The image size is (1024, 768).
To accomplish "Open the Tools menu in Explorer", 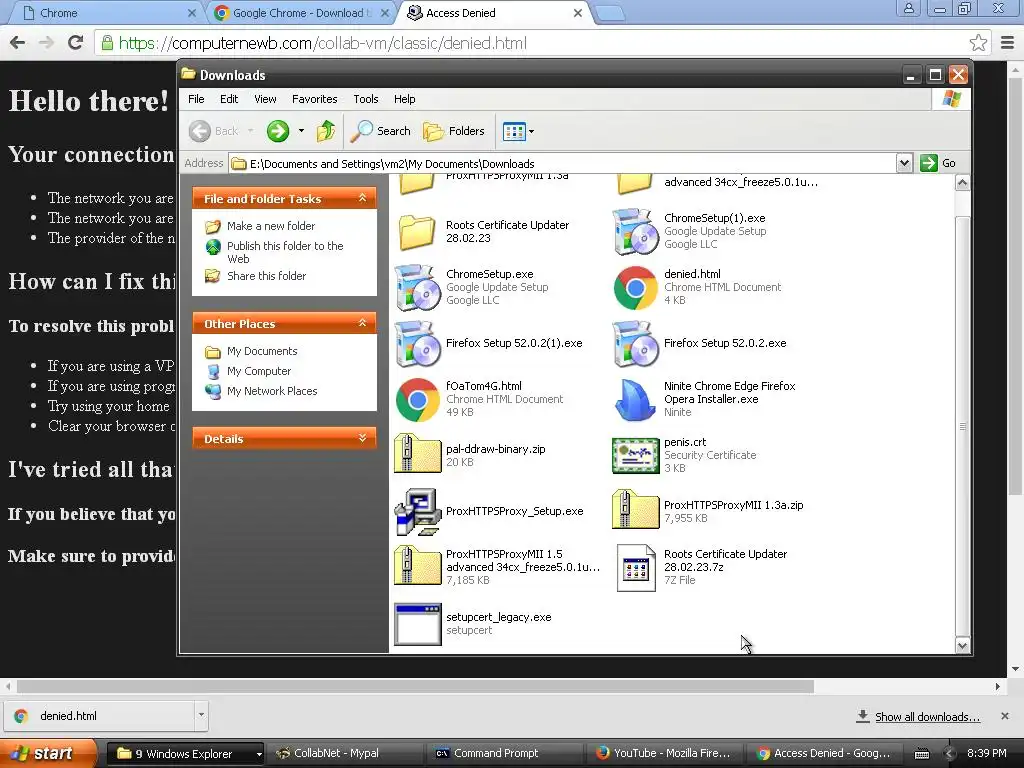I will [366, 99].
